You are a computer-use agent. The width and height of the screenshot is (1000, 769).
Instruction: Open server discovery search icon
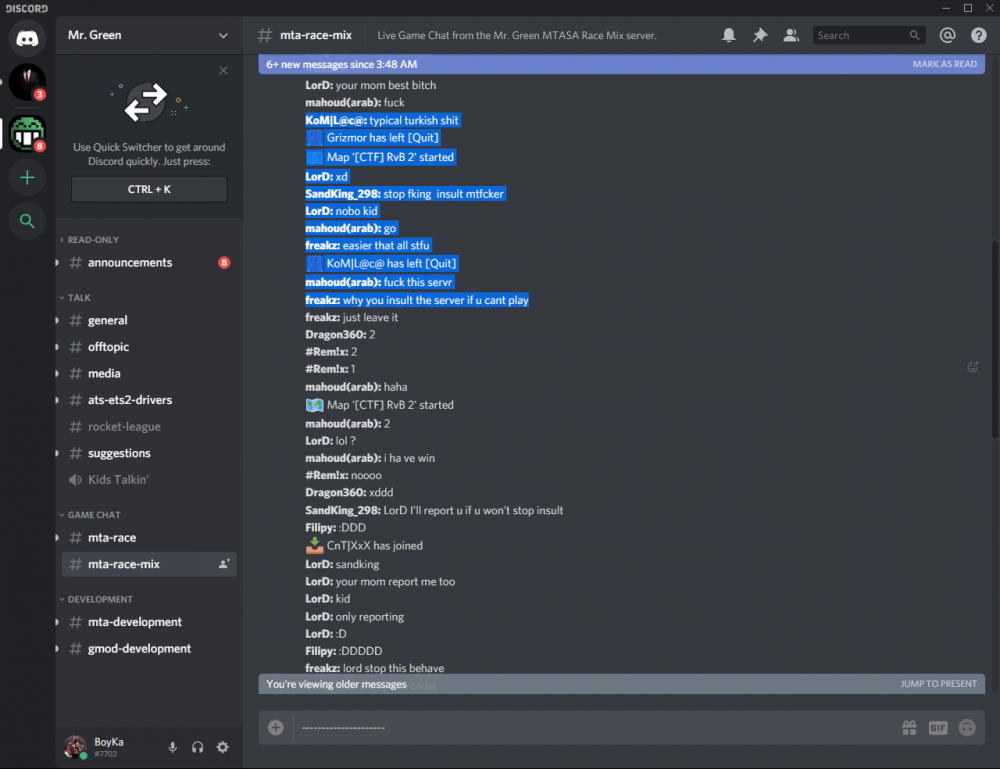pyautogui.click(x=27, y=221)
